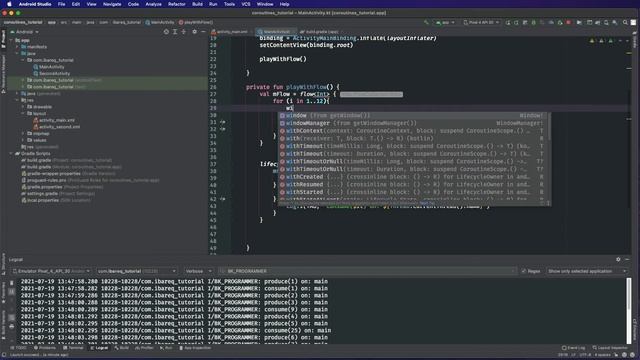Screen dimensions: 640x360
Task: Open com.ibareq_tutorial process dropdown in Logcat
Action: (137, 271)
